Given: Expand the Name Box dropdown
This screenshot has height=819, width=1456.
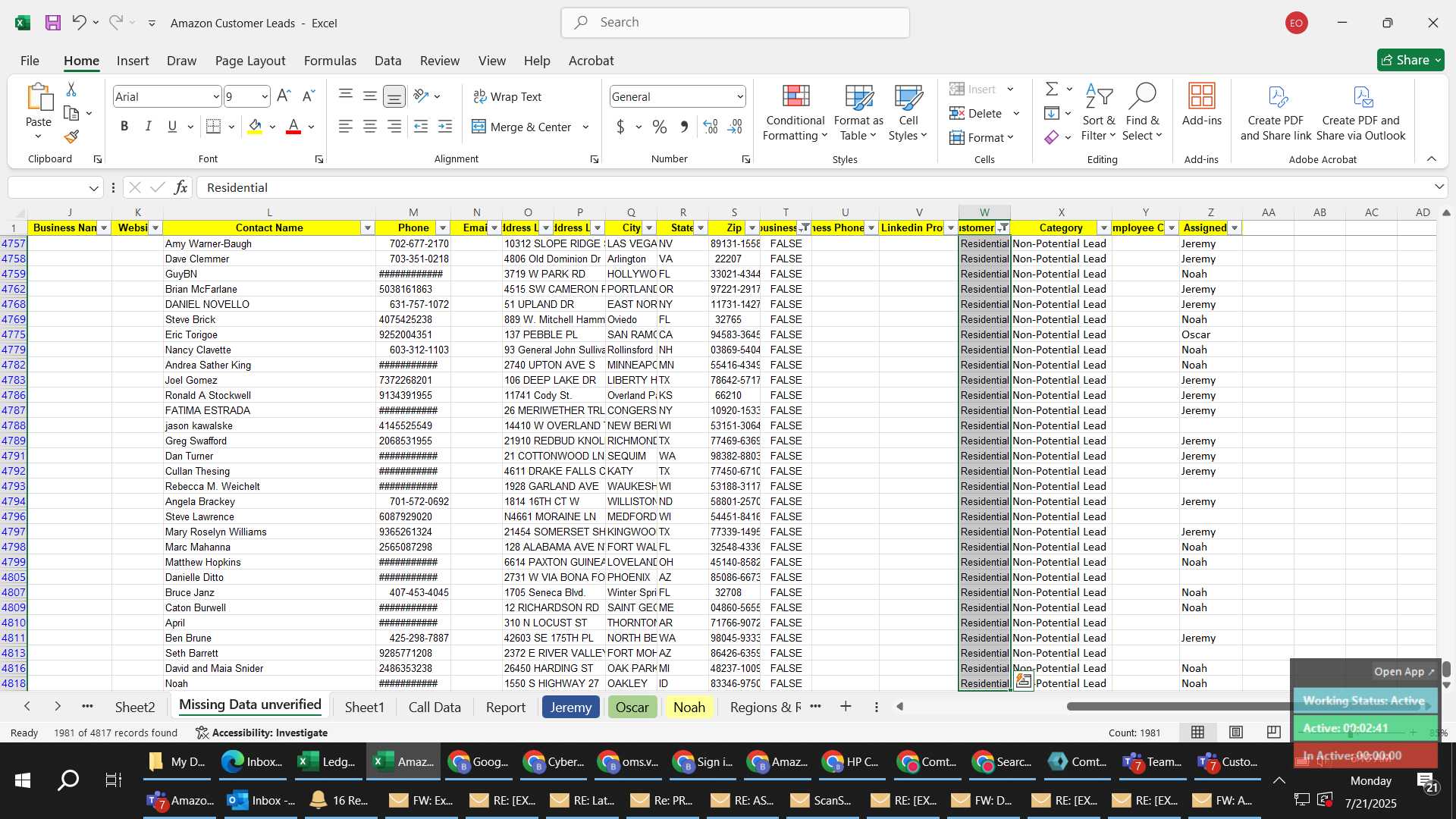Looking at the screenshot, I should 93,187.
